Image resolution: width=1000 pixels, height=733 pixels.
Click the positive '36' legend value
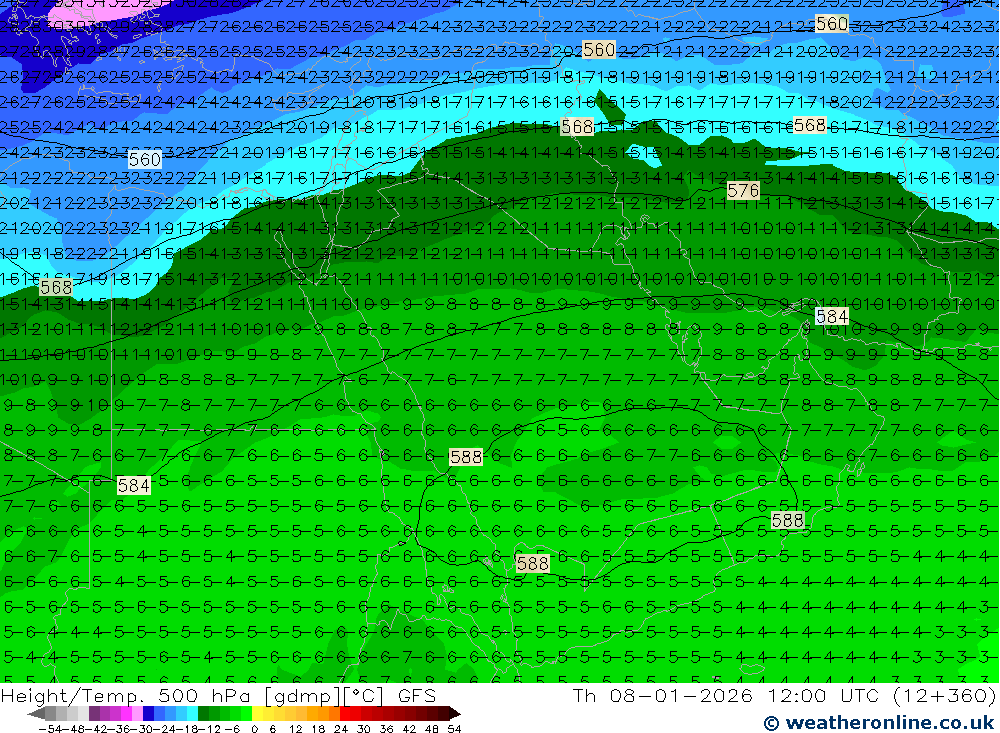click(x=386, y=729)
